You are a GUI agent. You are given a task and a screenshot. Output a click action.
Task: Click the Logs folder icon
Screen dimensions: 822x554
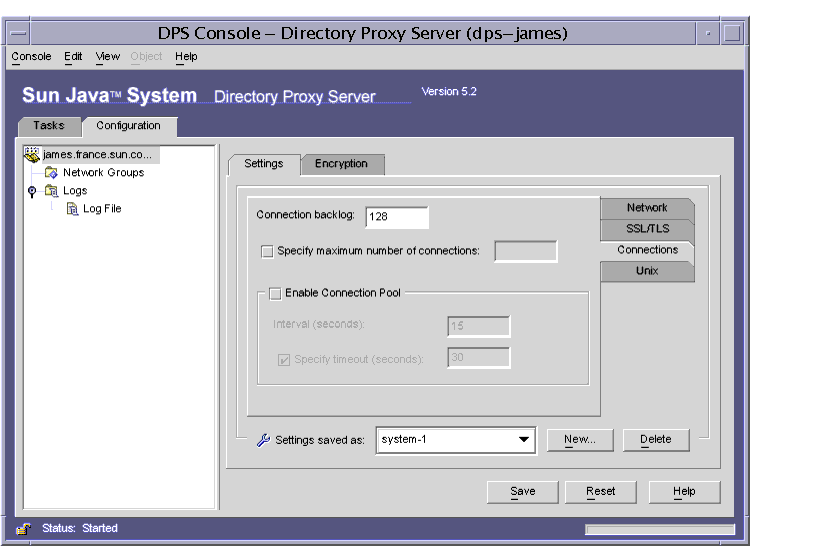coord(51,190)
